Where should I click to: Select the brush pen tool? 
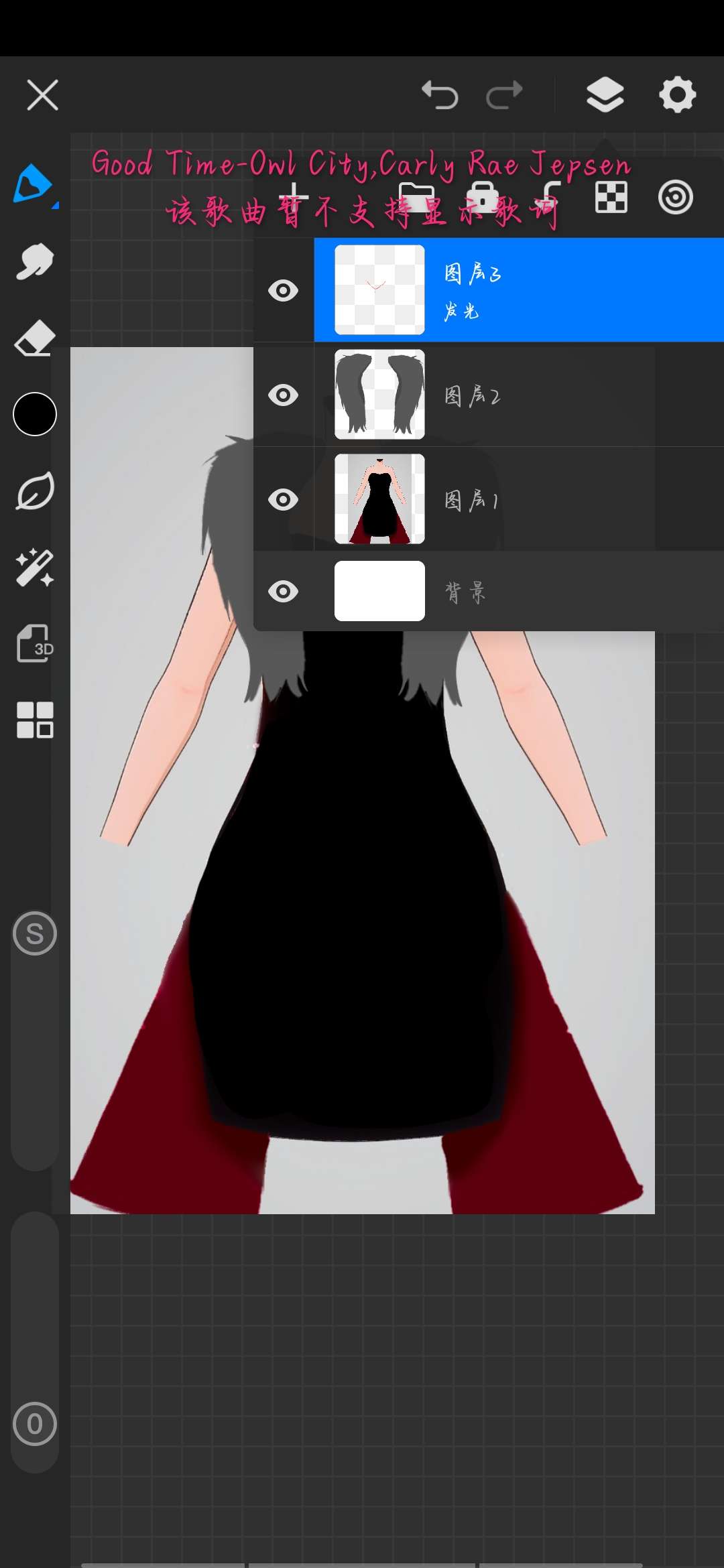tap(34, 184)
